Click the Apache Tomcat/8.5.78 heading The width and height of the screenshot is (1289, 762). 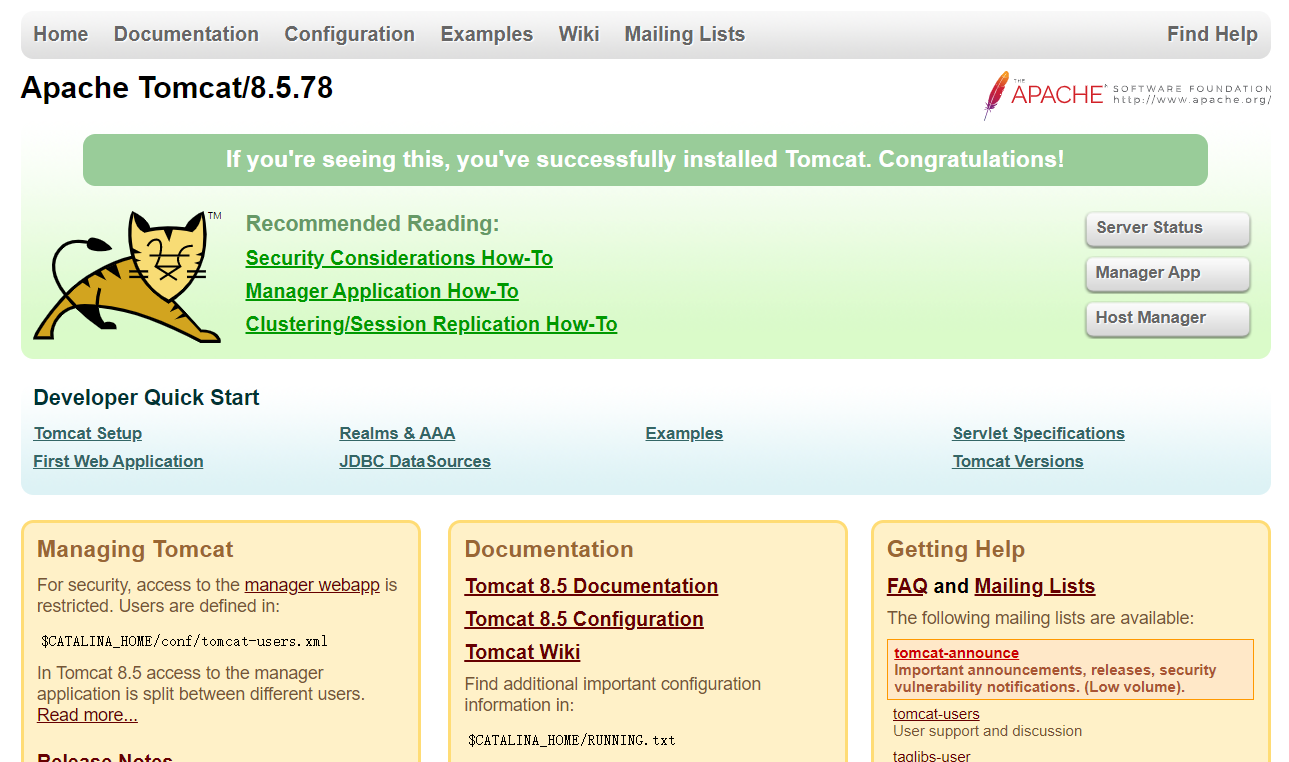(177, 88)
